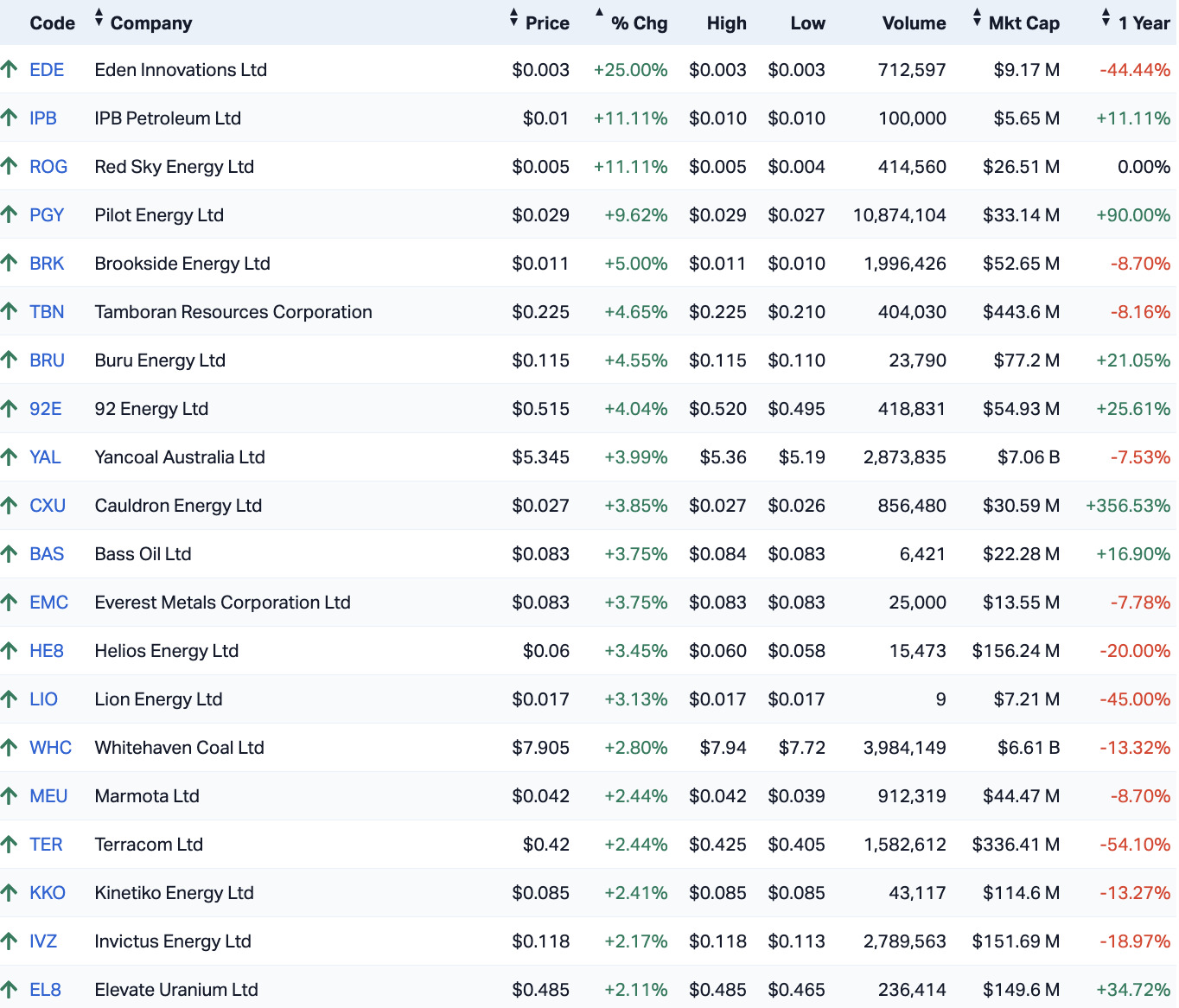1179x1008 pixels.
Task: Click the Low column header
Action: [807, 23]
